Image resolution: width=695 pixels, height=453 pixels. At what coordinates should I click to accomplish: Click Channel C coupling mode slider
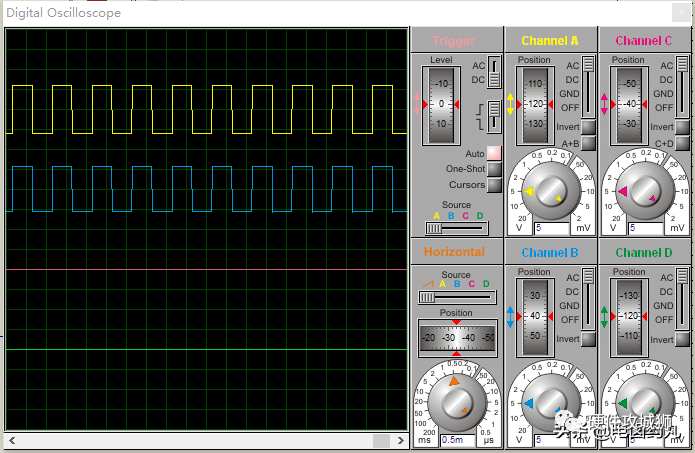coord(682,86)
